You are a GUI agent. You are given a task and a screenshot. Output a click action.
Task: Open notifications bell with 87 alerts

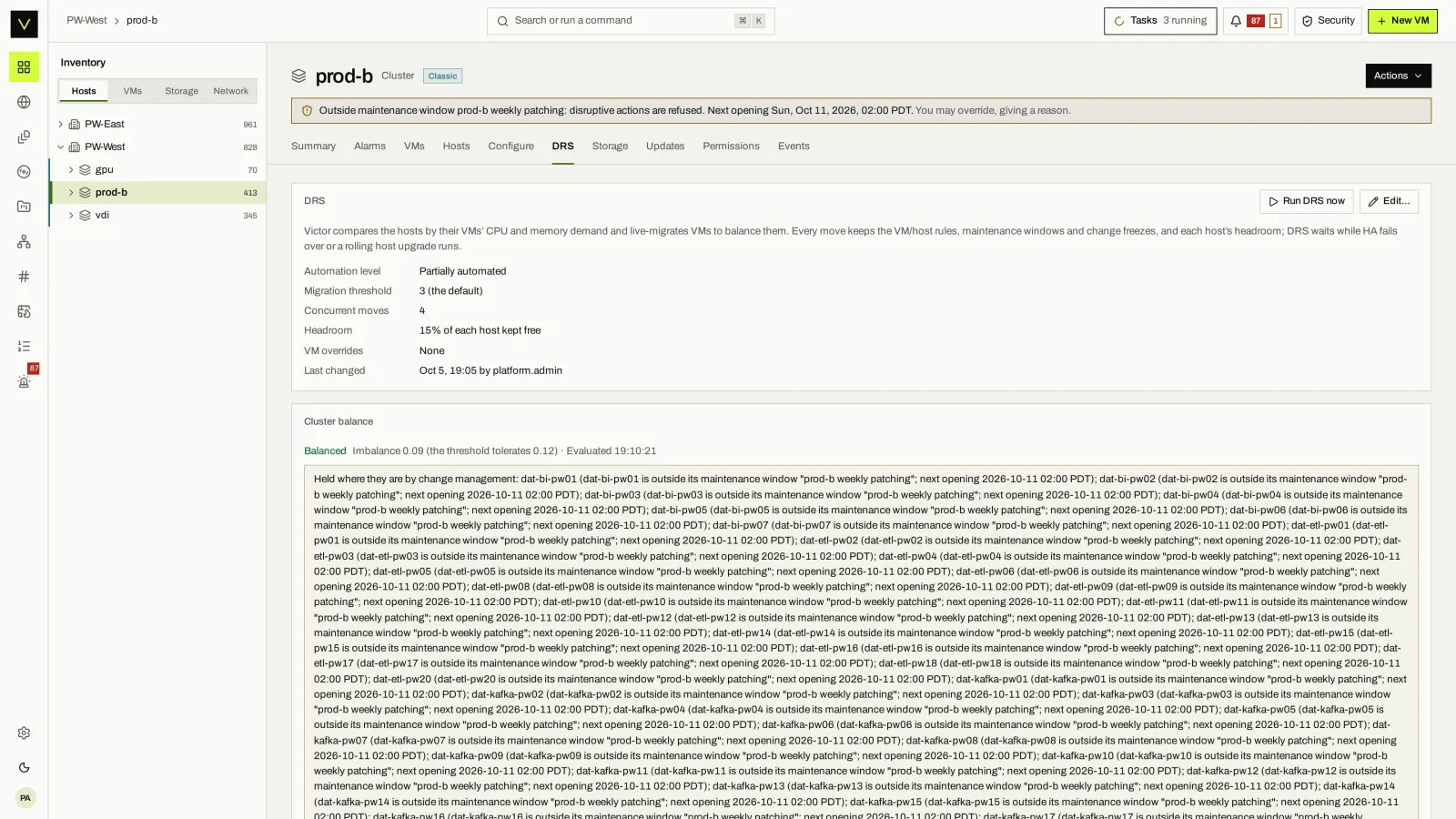1255,21
